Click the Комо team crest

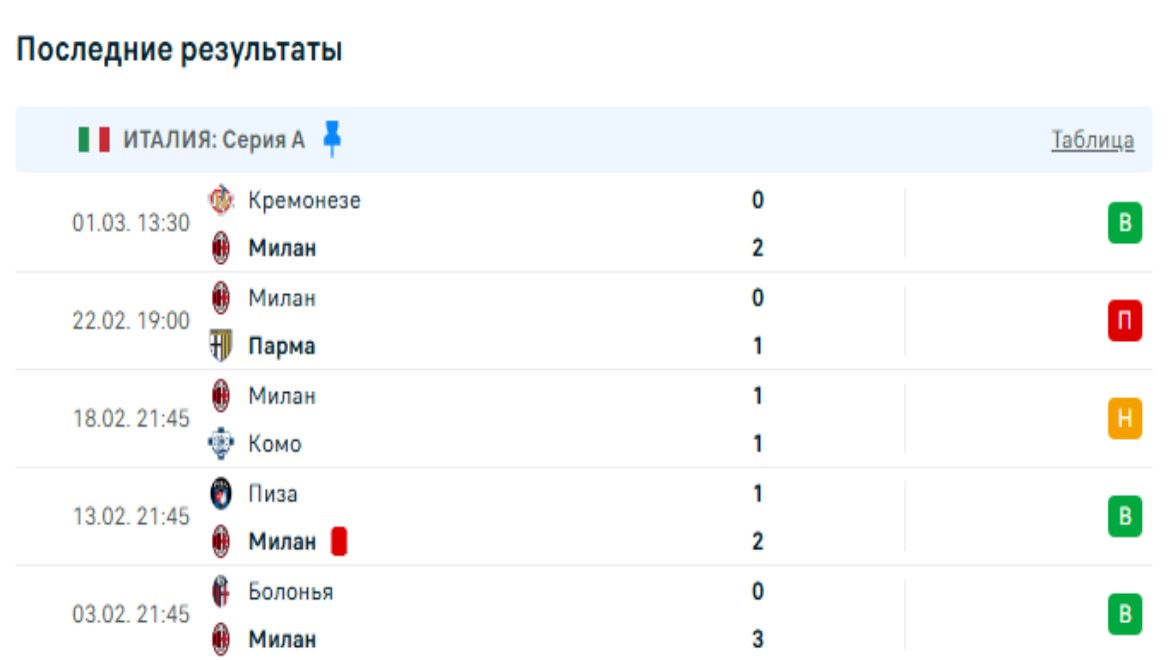221,444
